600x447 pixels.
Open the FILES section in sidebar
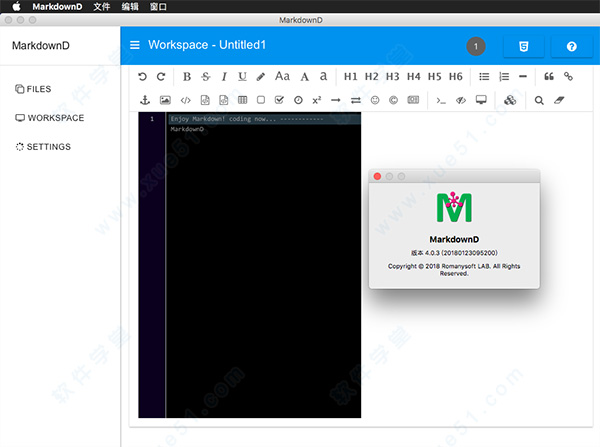tap(33, 89)
